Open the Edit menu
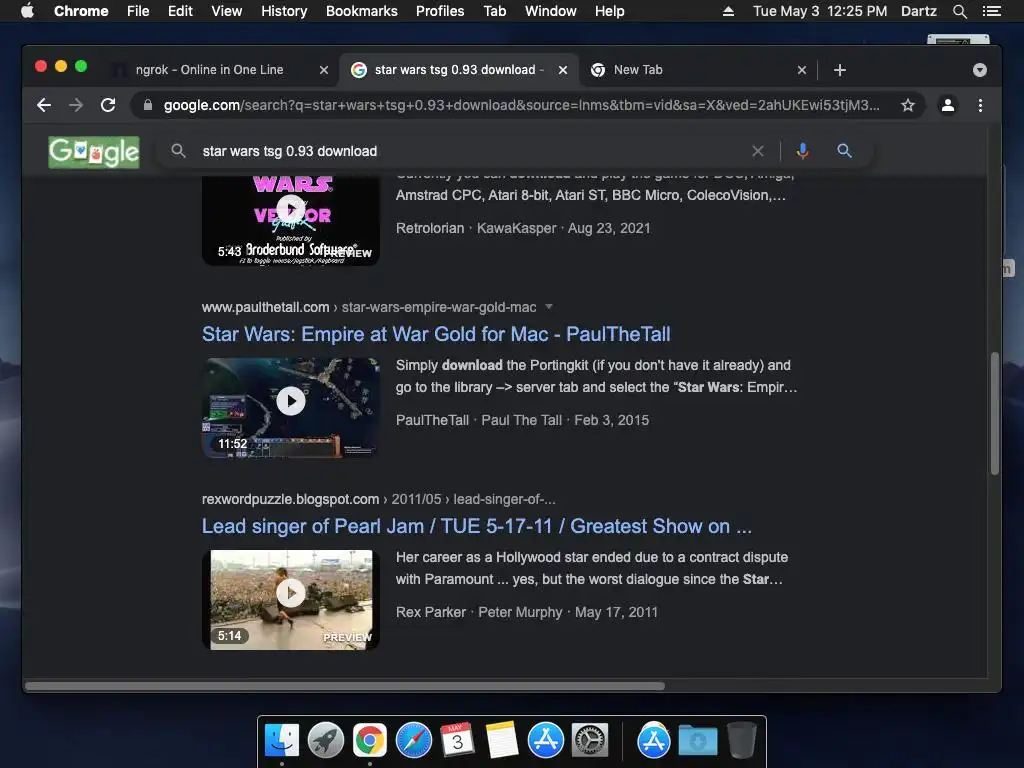Screen dimensions: 1024x768 click(x=180, y=11)
